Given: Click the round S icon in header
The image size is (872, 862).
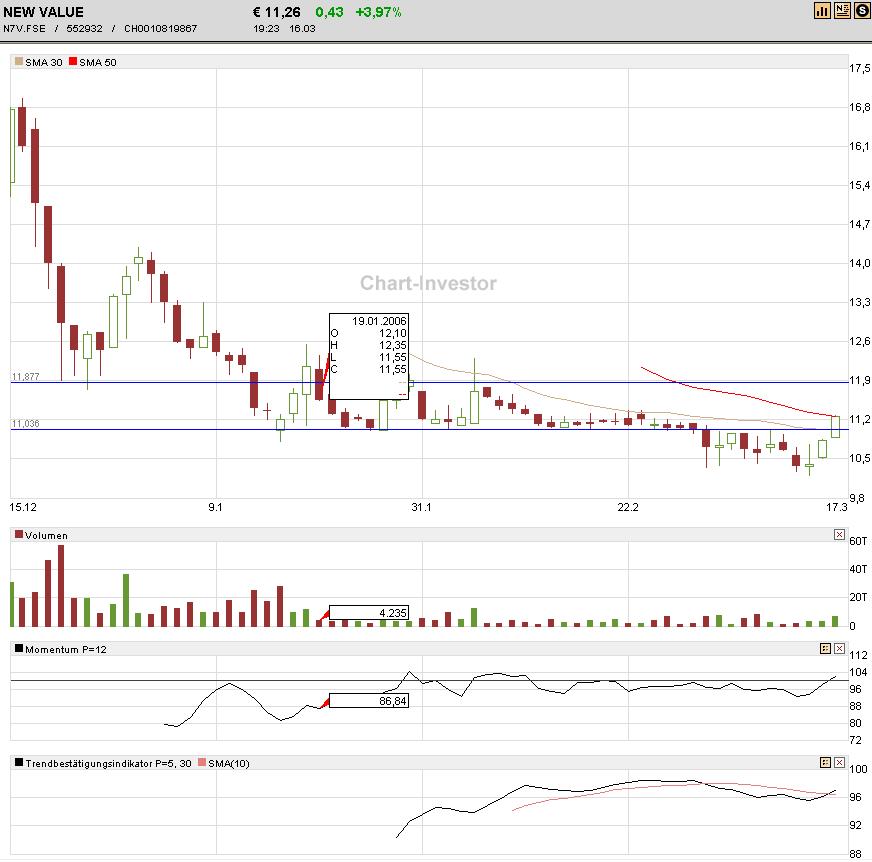Looking at the screenshot, I should tap(860, 10).
